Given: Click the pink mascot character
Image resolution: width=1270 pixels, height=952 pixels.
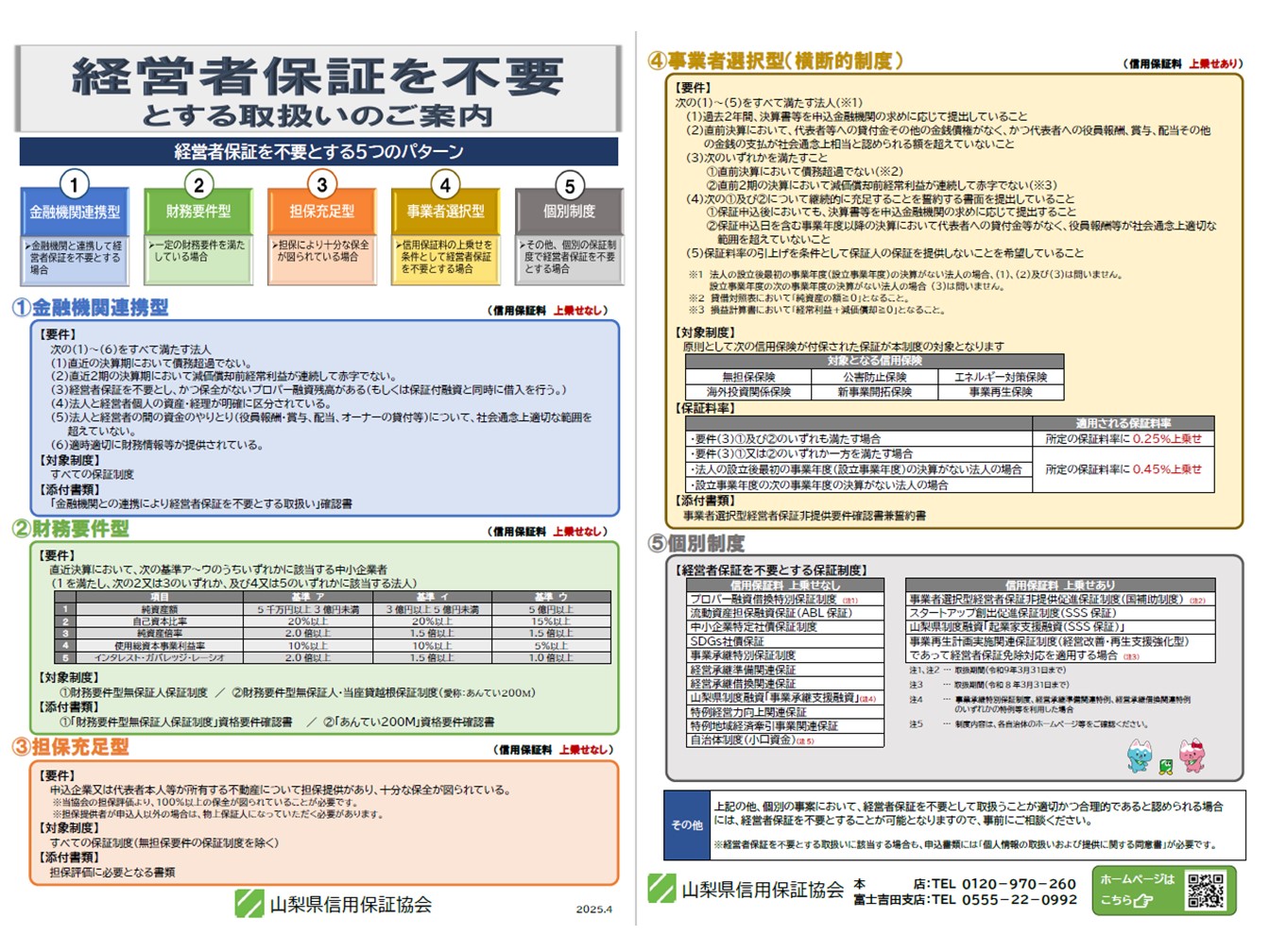Looking at the screenshot, I should tap(1192, 756).
